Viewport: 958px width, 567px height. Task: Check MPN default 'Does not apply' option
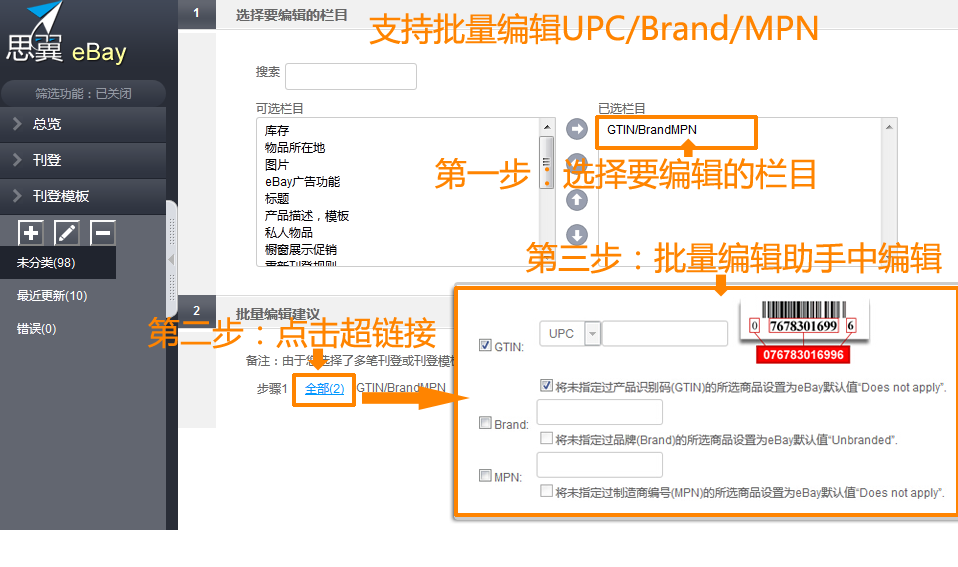546,491
